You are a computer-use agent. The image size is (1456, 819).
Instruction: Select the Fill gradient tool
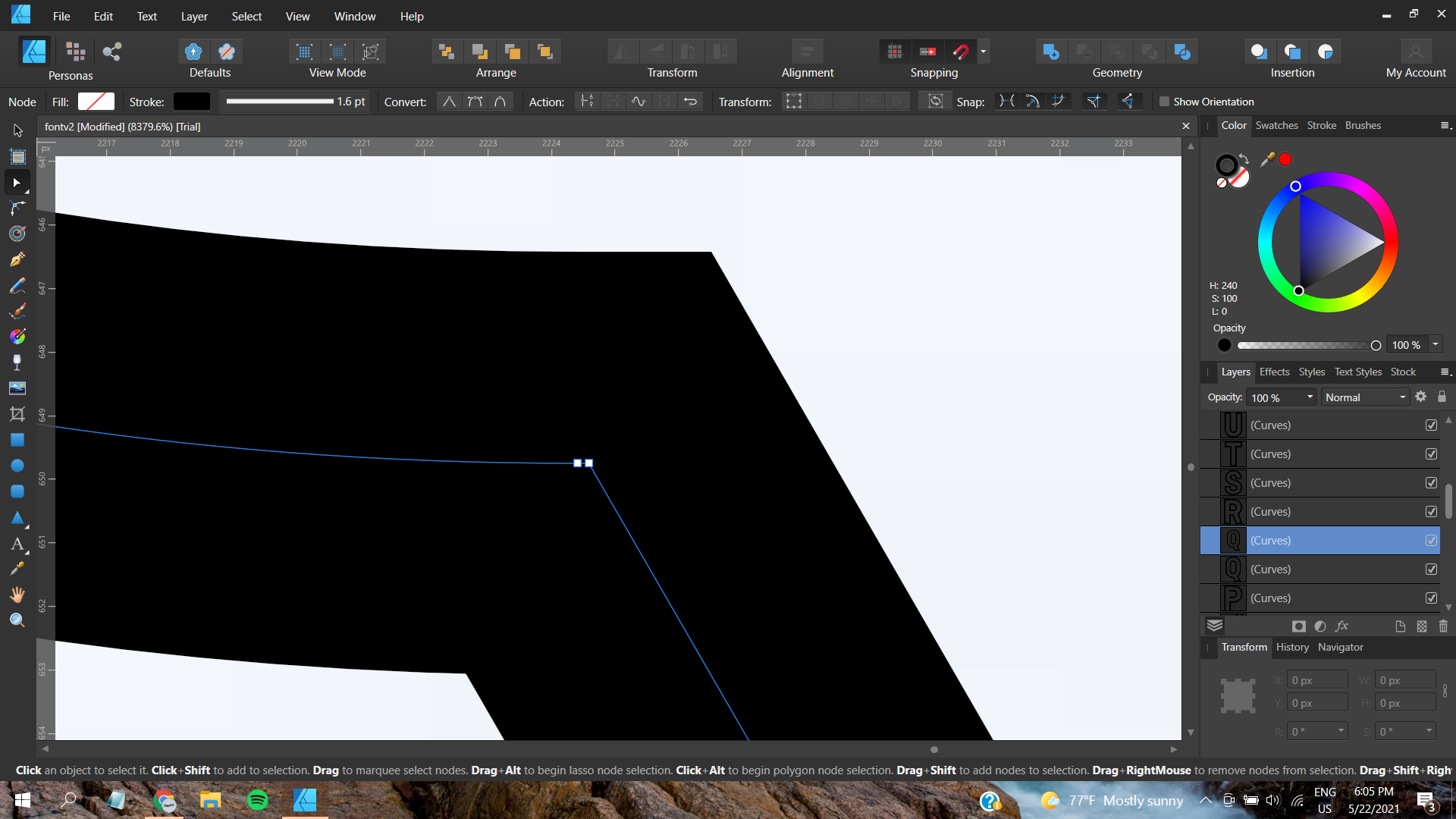pyautogui.click(x=17, y=337)
